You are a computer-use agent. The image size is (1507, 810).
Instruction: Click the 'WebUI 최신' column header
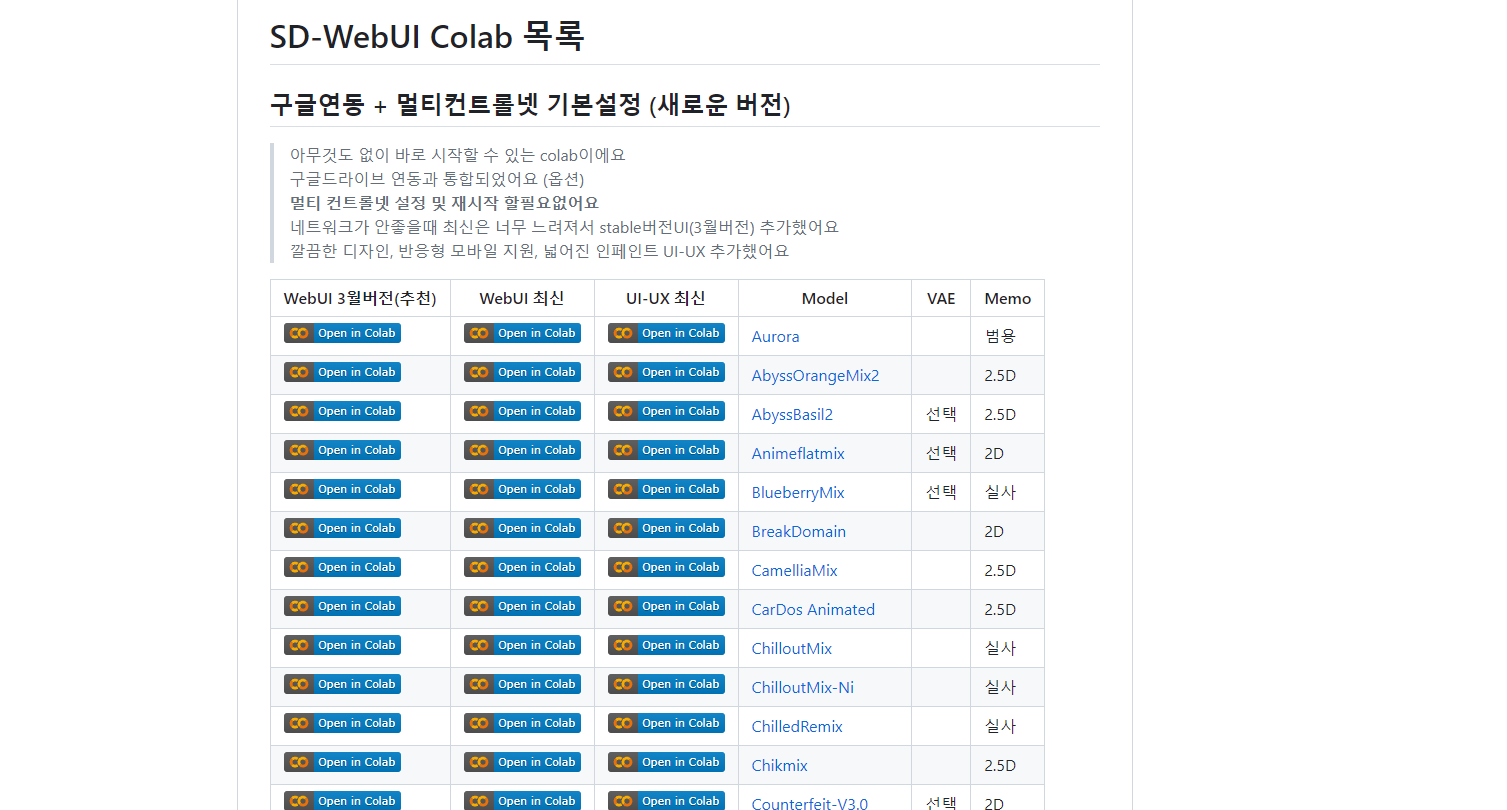[x=522, y=298]
